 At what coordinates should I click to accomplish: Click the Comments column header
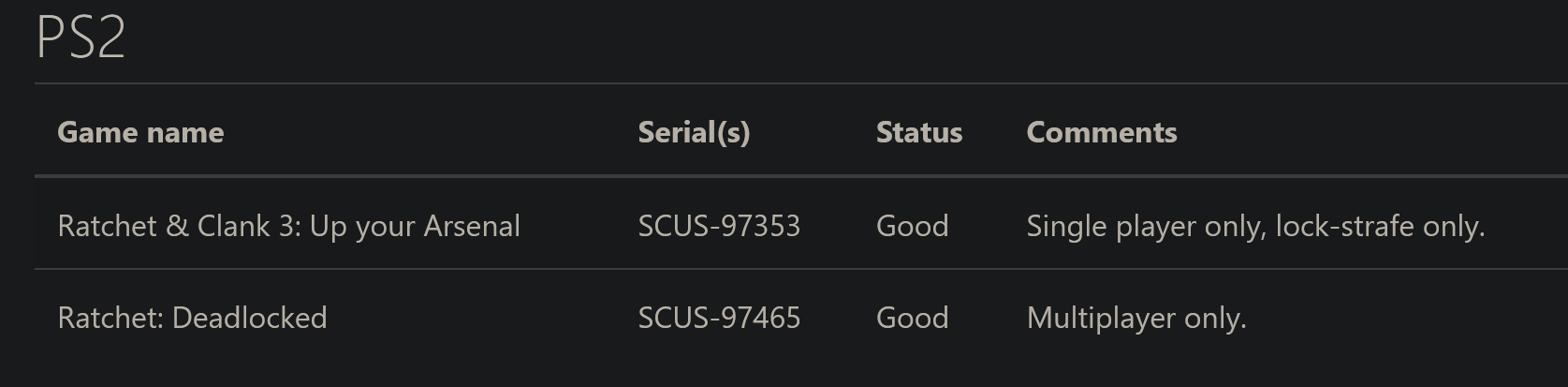(x=1102, y=132)
